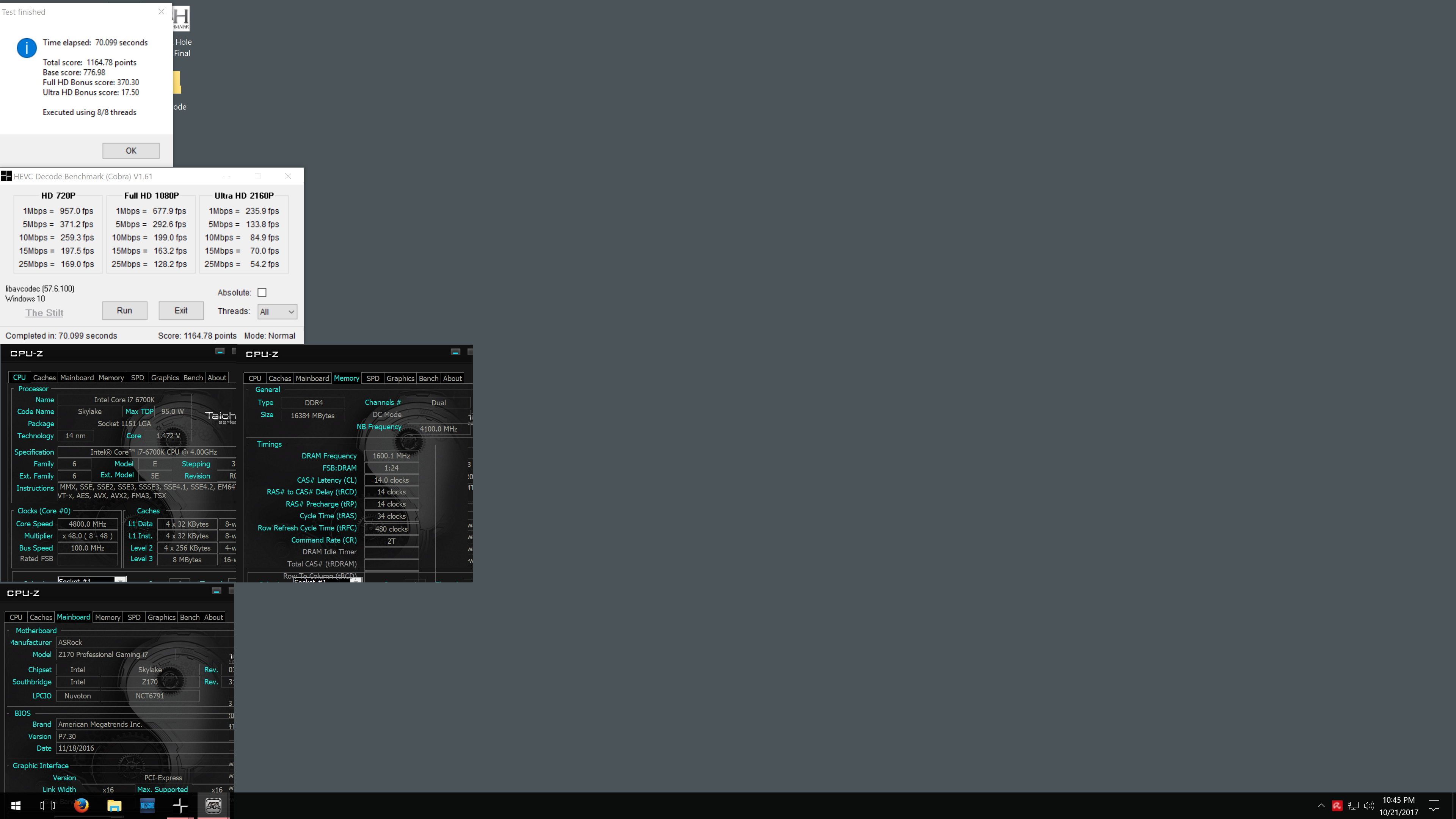Image resolution: width=1456 pixels, height=819 pixels.
Task: Click the status bar Score: 1164.78 points
Action: [x=197, y=336]
